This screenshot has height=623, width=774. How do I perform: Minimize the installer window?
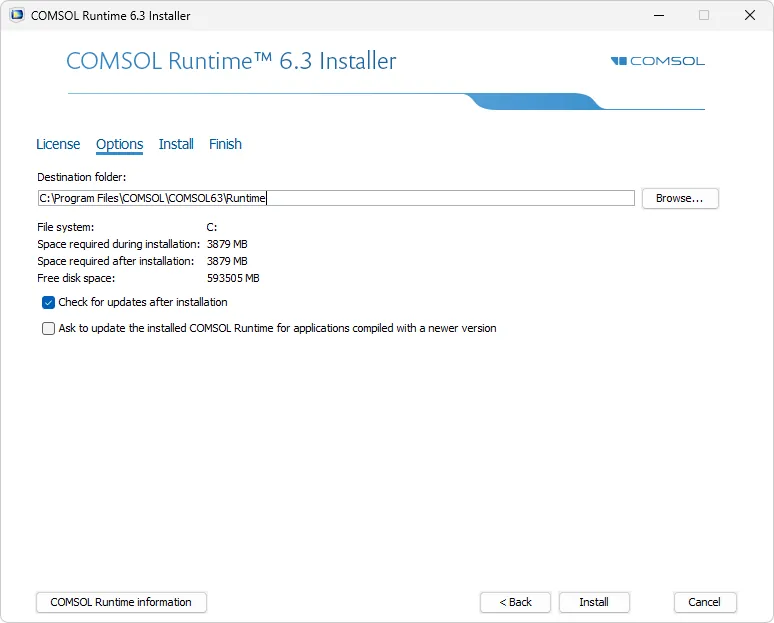pyautogui.click(x=658, y=15)
